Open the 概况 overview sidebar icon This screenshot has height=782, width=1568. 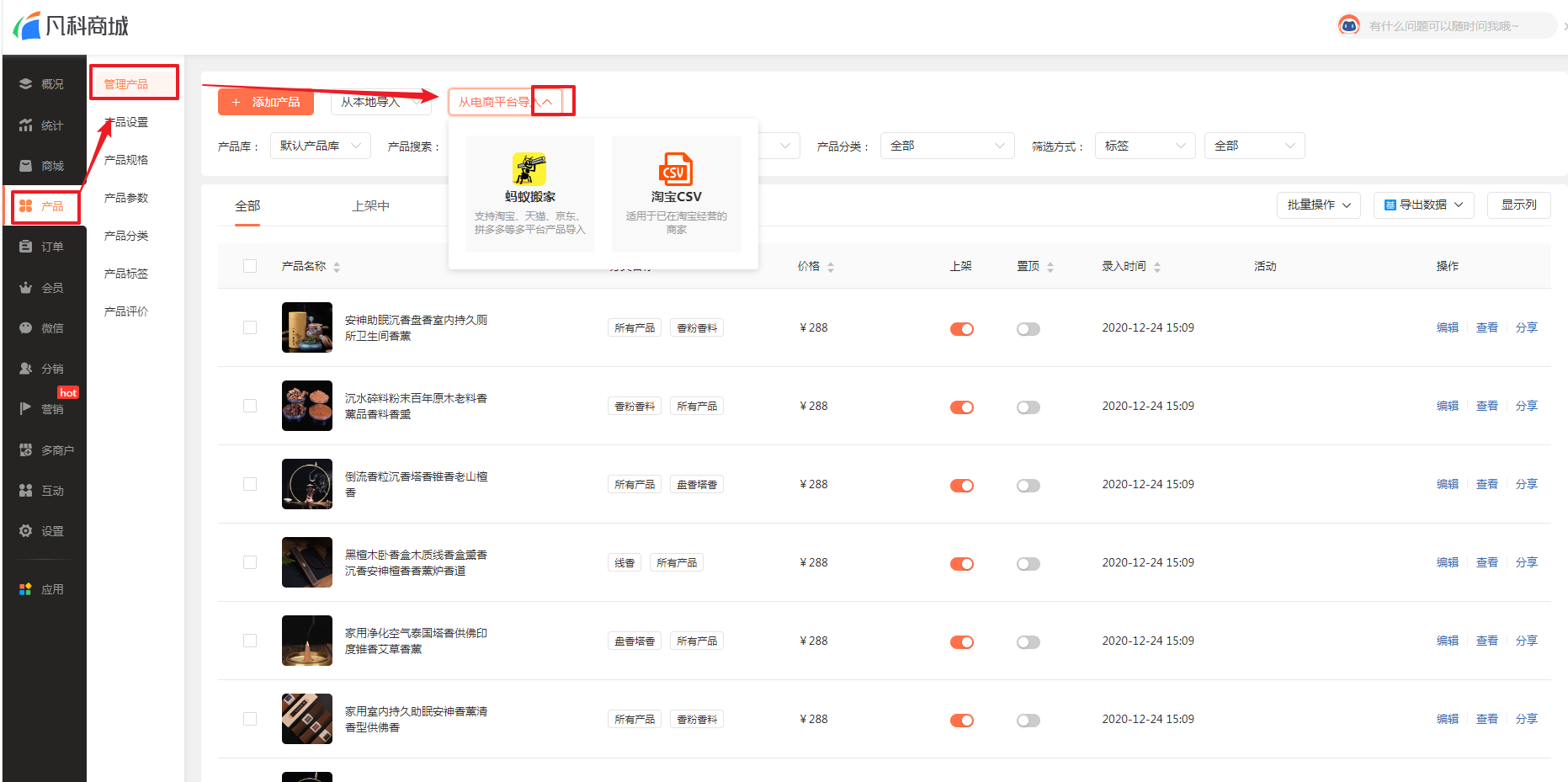click(x=25, y=84)
